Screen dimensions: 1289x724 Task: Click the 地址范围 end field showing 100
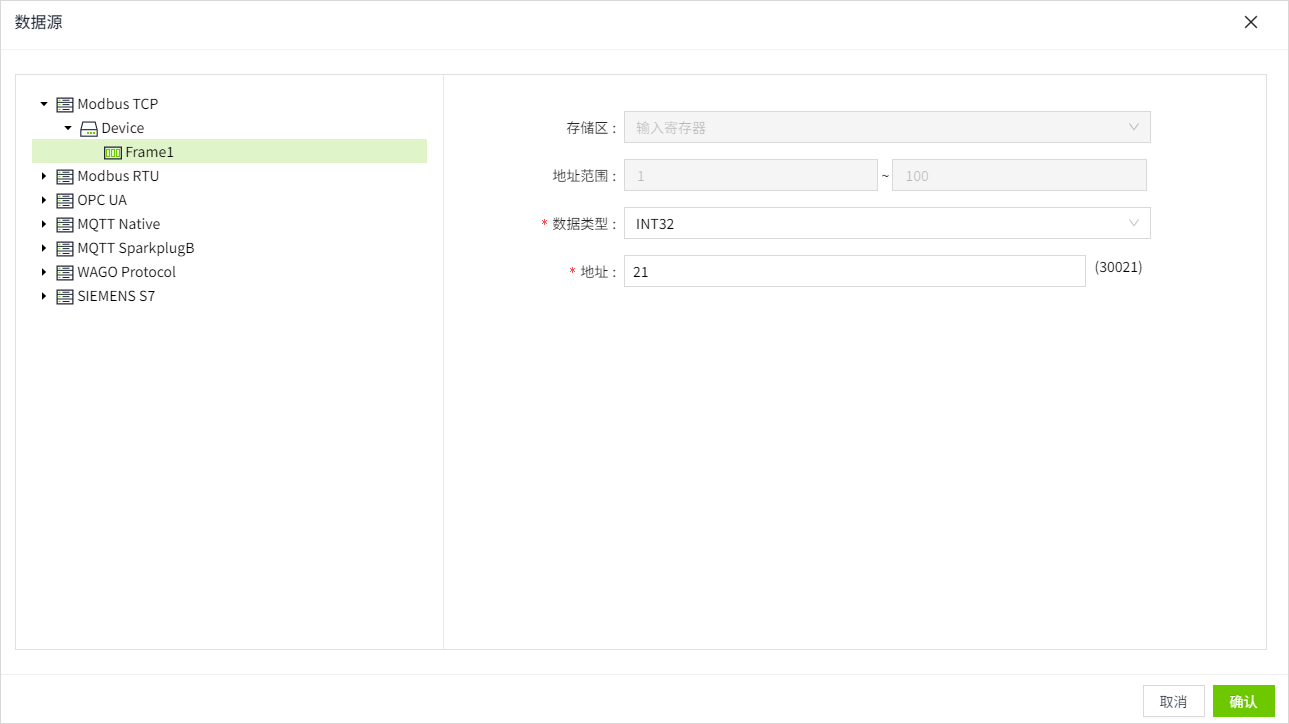point(1019,175)
